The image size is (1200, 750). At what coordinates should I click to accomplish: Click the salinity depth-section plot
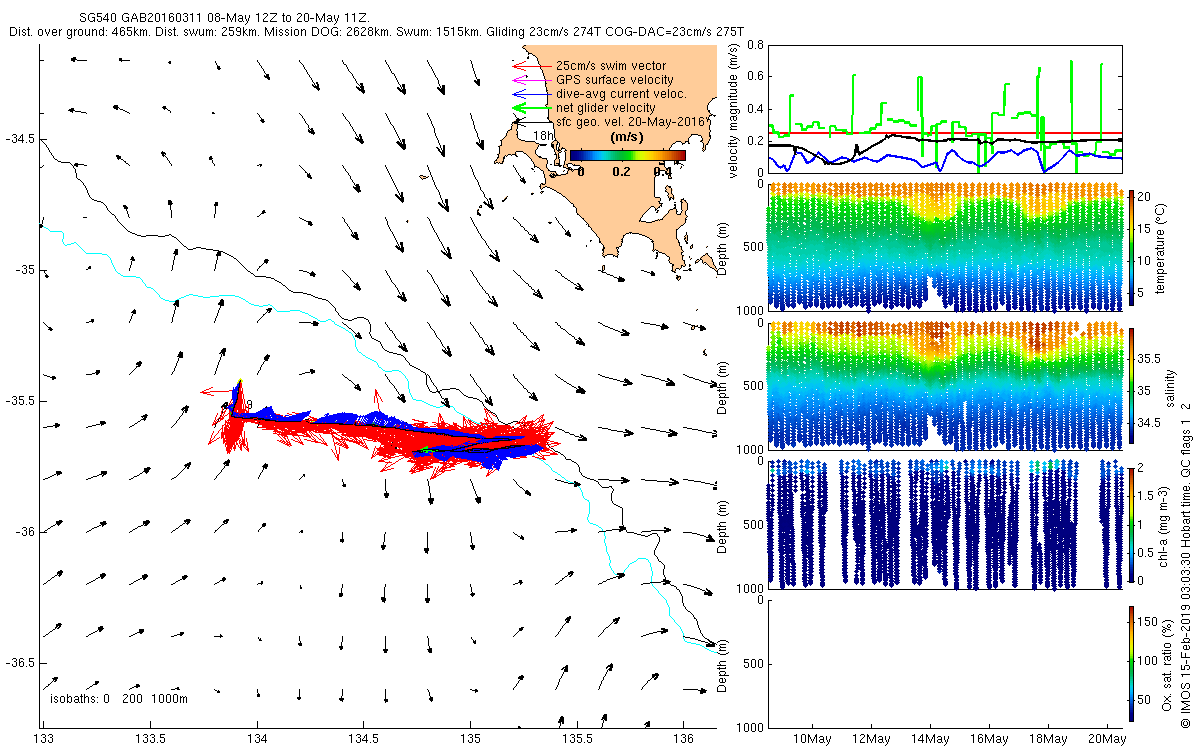pos(945,386)
